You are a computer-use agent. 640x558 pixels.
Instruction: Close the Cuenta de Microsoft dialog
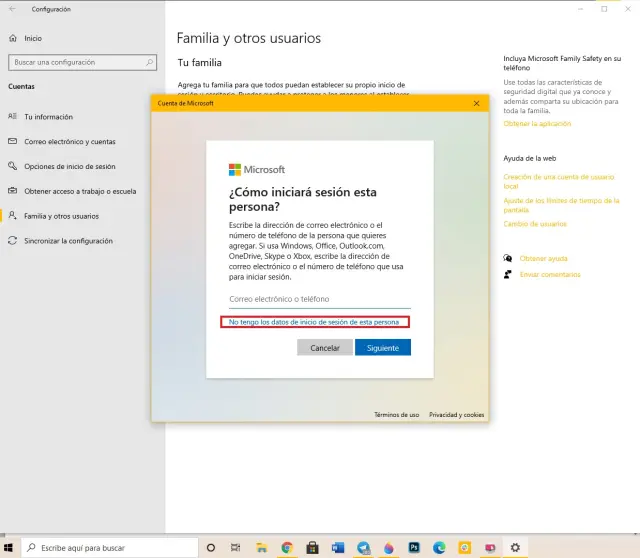[x=476, y=103]
